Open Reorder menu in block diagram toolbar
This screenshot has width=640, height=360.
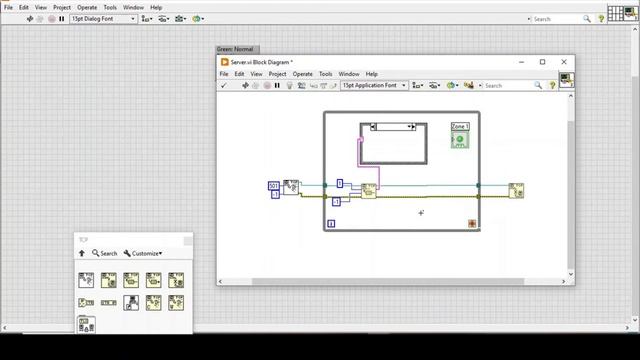452,85
